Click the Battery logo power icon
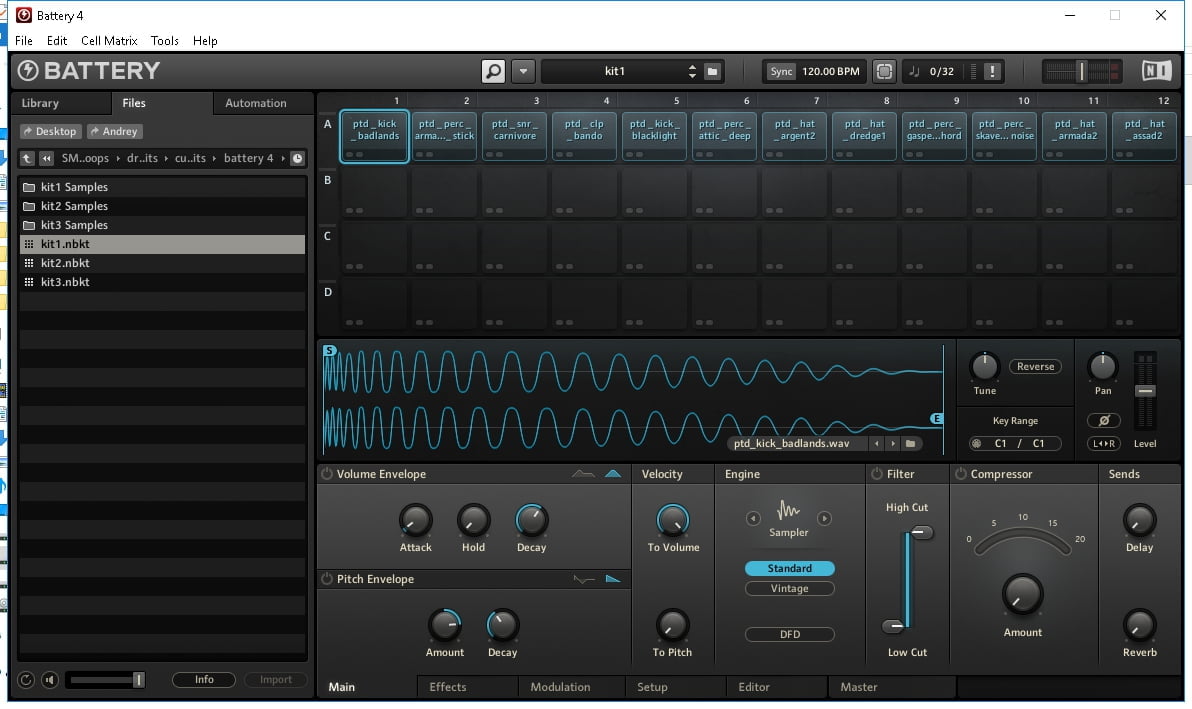 tap(28, 71)
